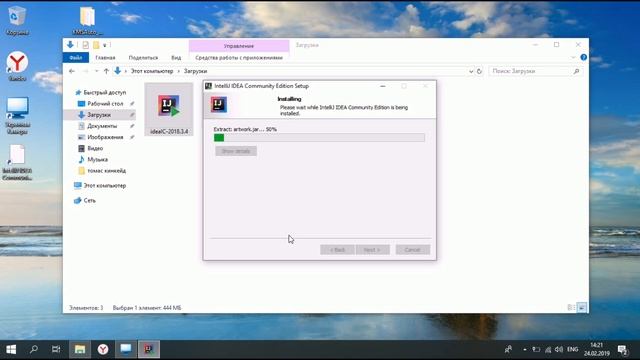The width and height of the screenshot is (640, 360).
Task: Click the Back navigation arrow in Explorer
Action: point(72,71)
